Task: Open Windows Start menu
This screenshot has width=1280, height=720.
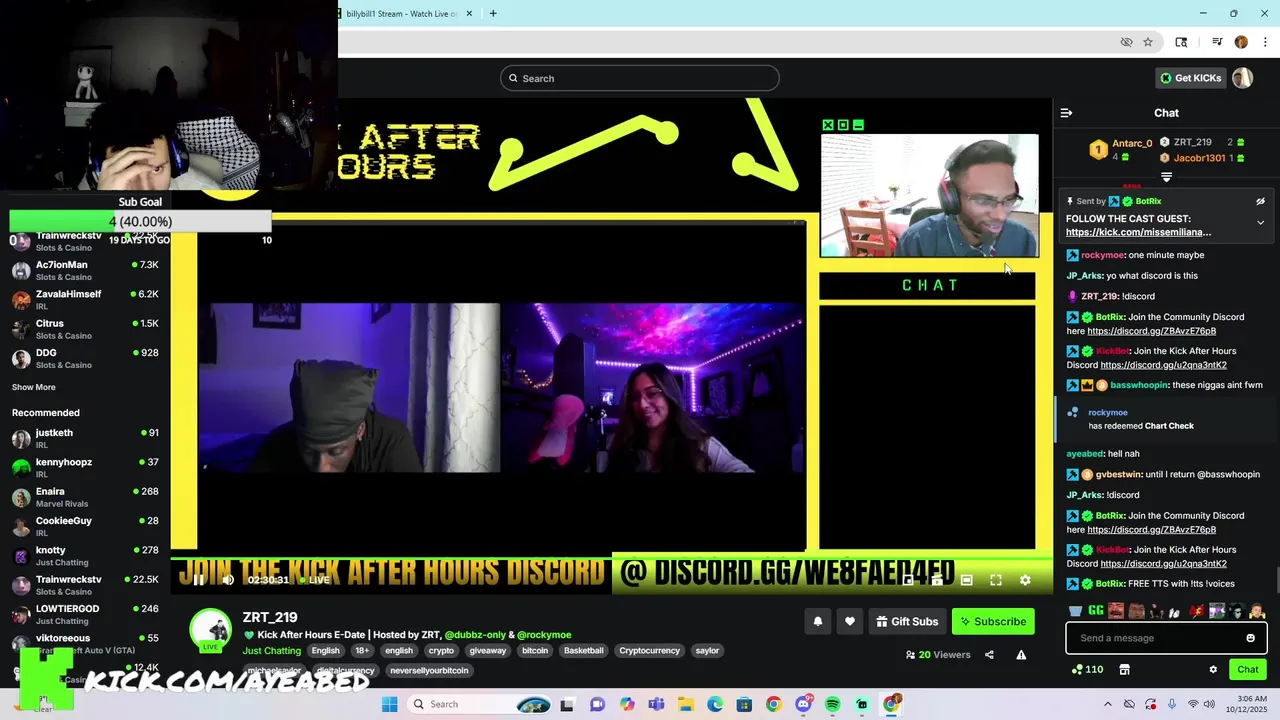Action: (x=390, y=704)
